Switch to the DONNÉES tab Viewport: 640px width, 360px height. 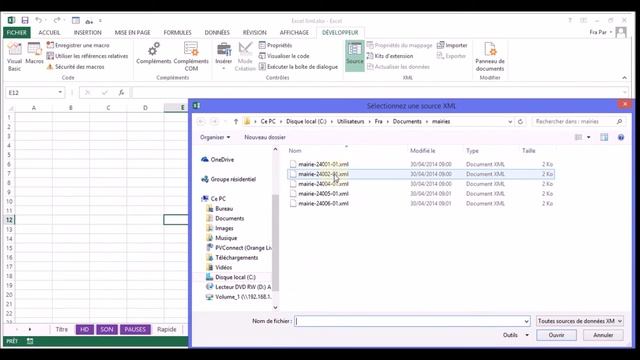click(217, 32)
